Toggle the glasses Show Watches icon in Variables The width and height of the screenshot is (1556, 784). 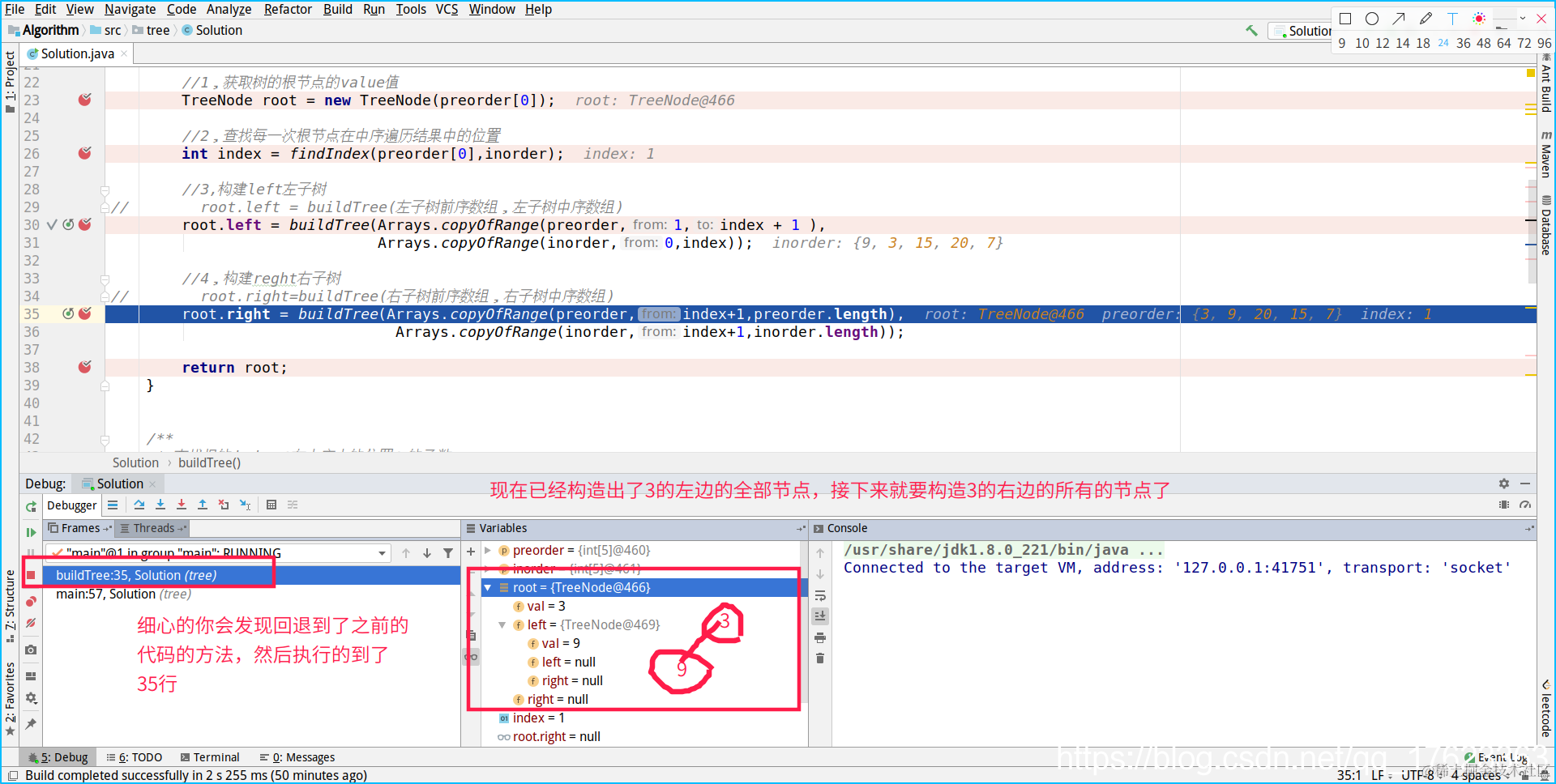pyautogui.click(x=471, y=657)
